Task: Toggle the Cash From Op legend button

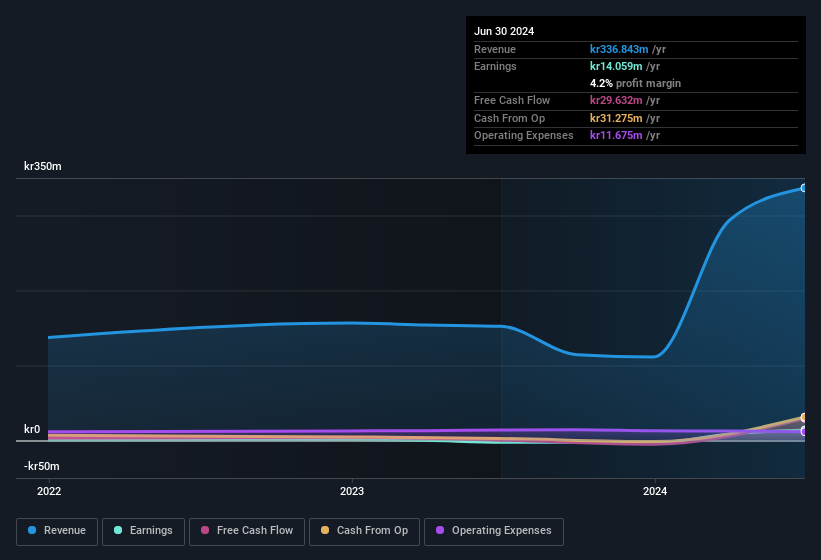Action: [364, 531]
